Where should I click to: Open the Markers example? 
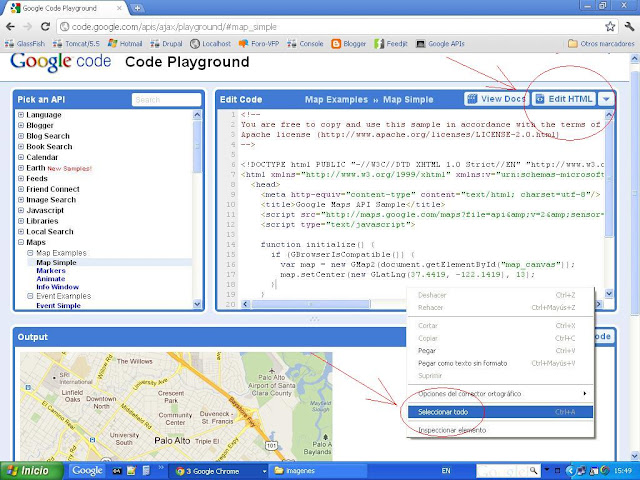51,271
